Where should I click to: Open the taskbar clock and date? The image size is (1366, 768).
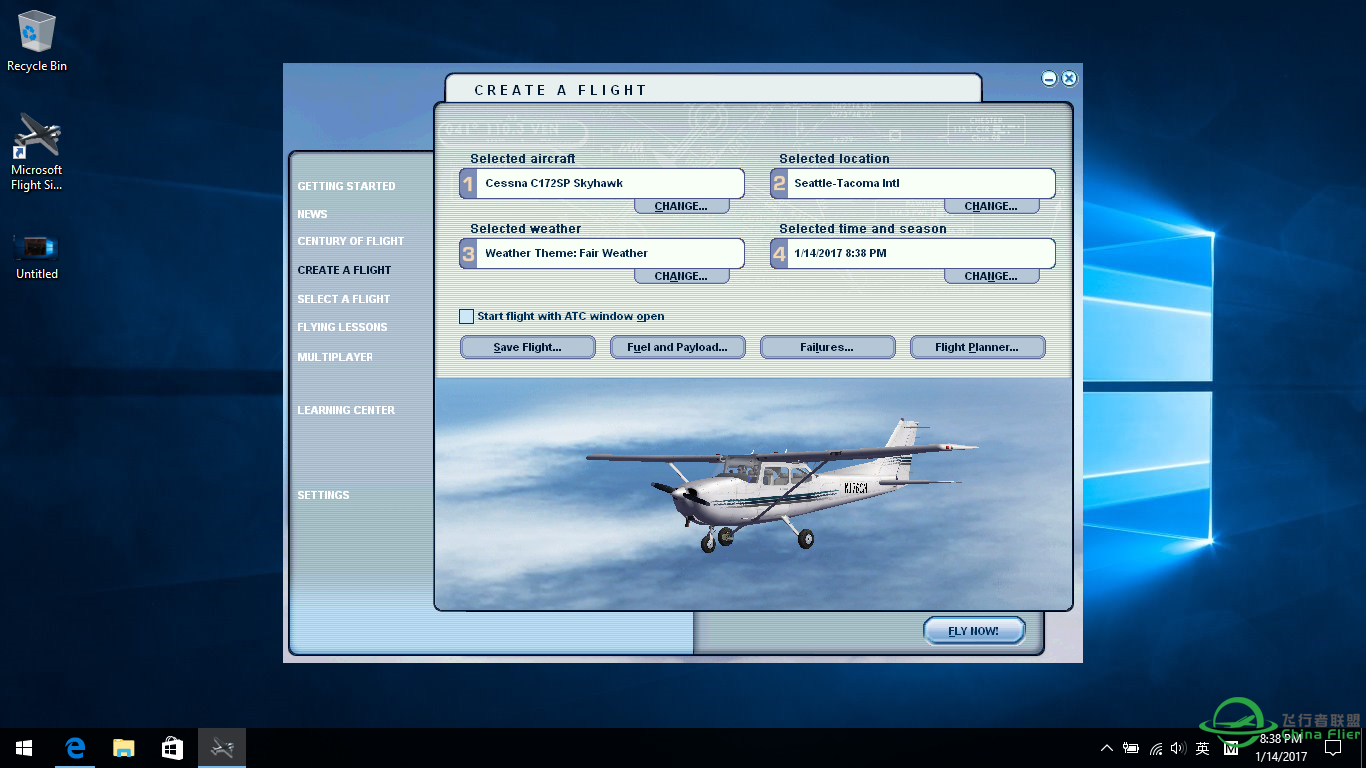point(1281,748)
